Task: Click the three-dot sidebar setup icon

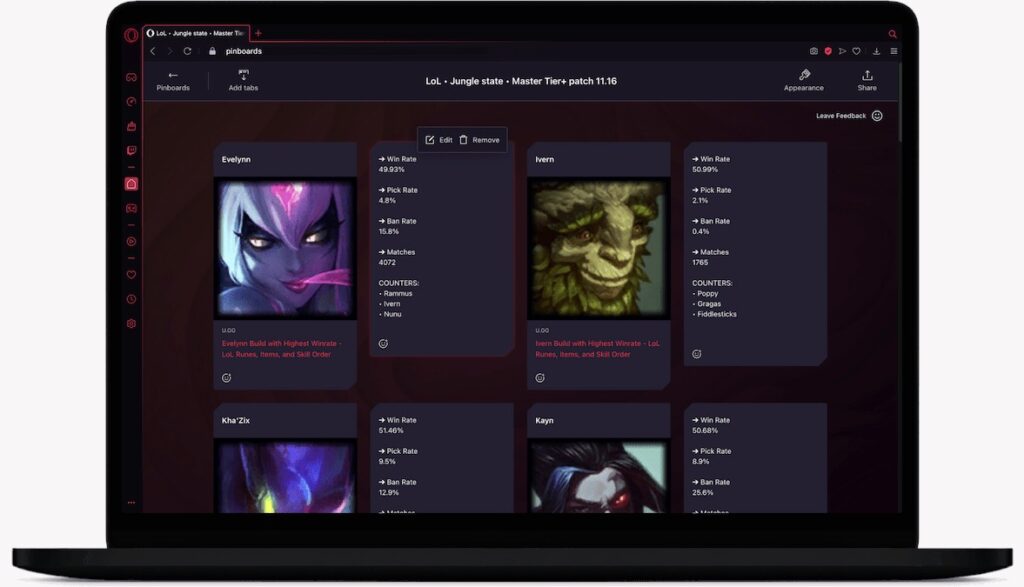Action: click(131, 503)
